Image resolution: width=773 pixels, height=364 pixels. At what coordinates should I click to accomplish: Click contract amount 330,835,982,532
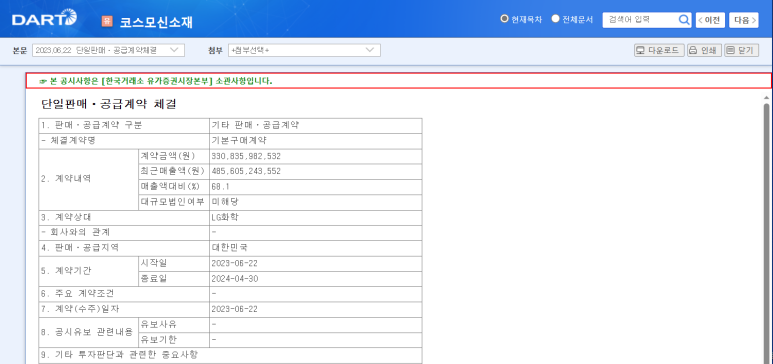(x=246, y=156)
